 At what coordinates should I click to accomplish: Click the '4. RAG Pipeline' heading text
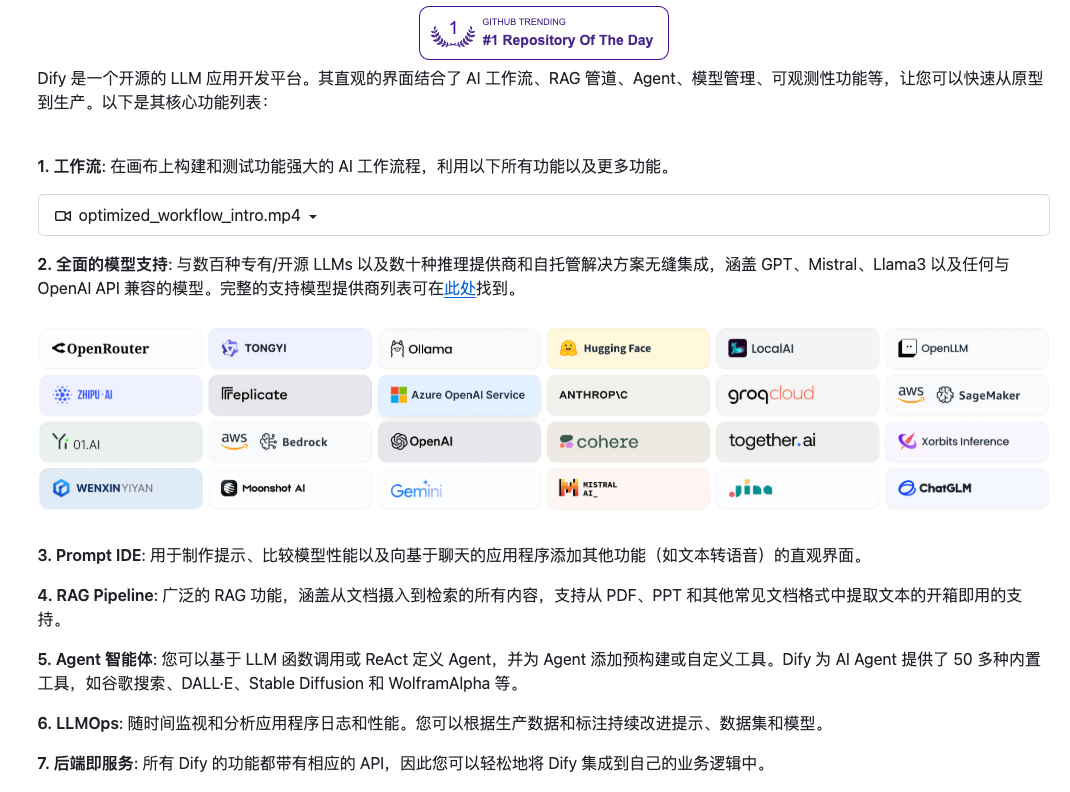click(x=97, y=596)
